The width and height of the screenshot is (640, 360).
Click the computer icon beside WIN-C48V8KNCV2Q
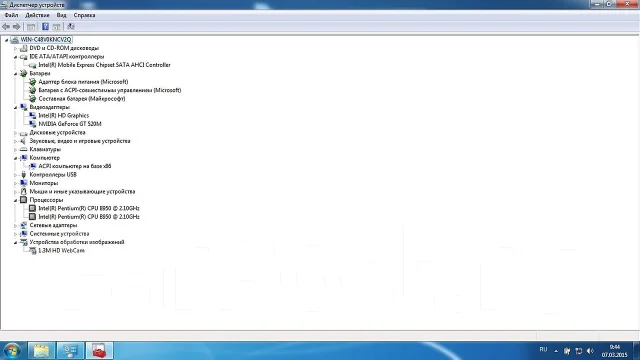coord(15,40)
